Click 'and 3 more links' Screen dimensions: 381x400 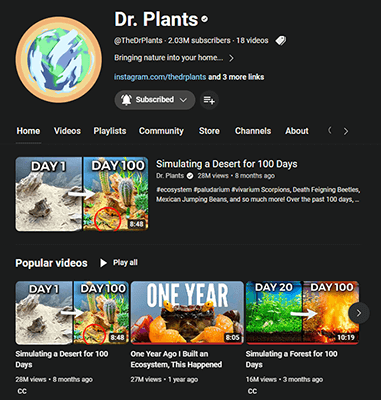tap(236, 77)
